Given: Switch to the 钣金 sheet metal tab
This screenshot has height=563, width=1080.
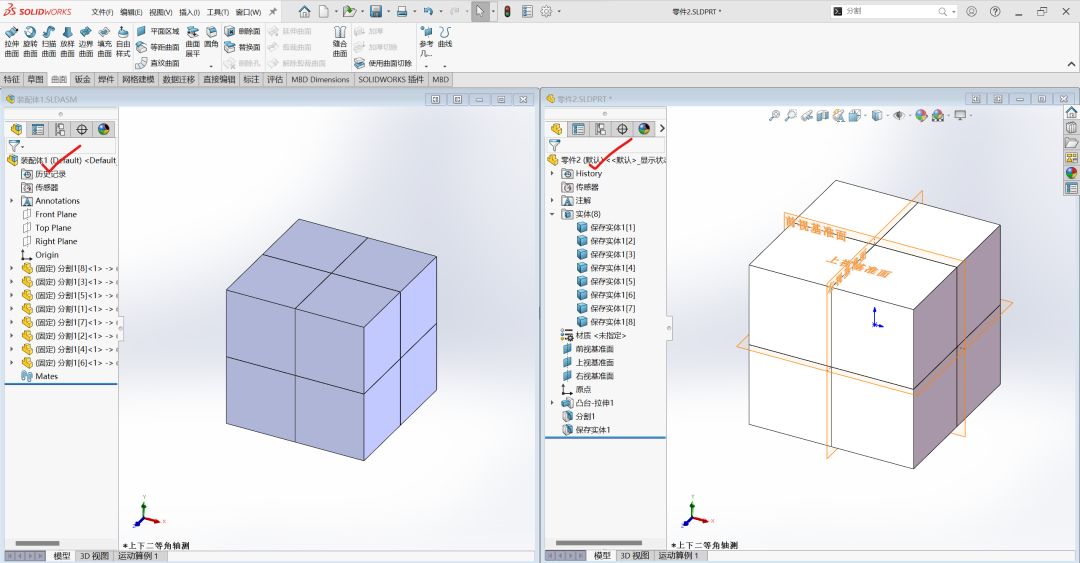Looking at the screenshot, I should click(x=82, y=79).
